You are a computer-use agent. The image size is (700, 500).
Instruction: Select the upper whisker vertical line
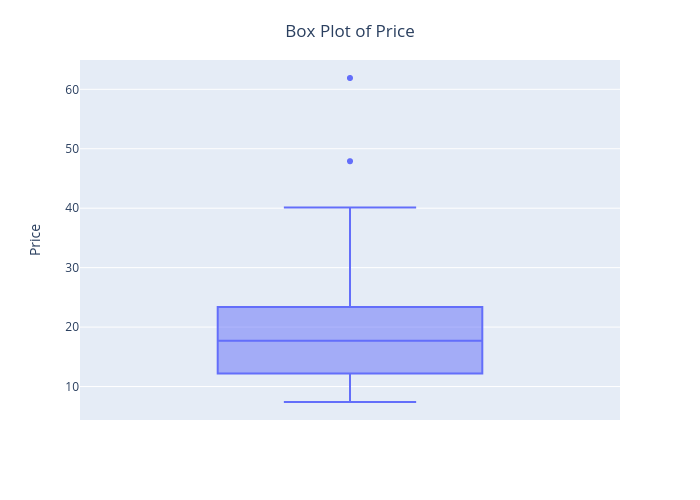[x=350, y=257]
